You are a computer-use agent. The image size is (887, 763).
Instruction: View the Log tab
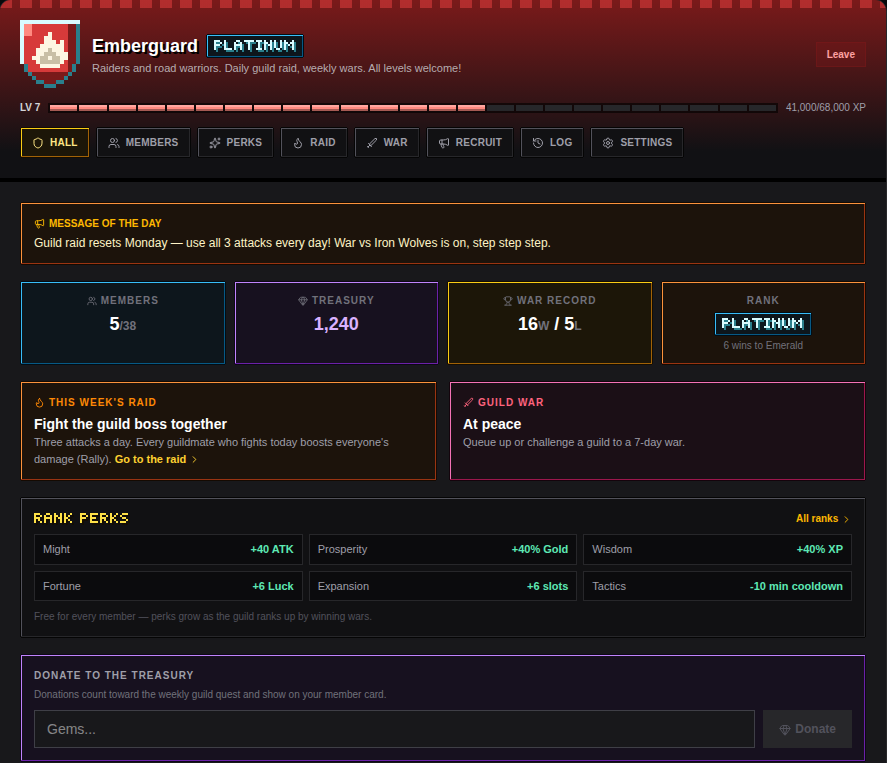click(552, 143)
